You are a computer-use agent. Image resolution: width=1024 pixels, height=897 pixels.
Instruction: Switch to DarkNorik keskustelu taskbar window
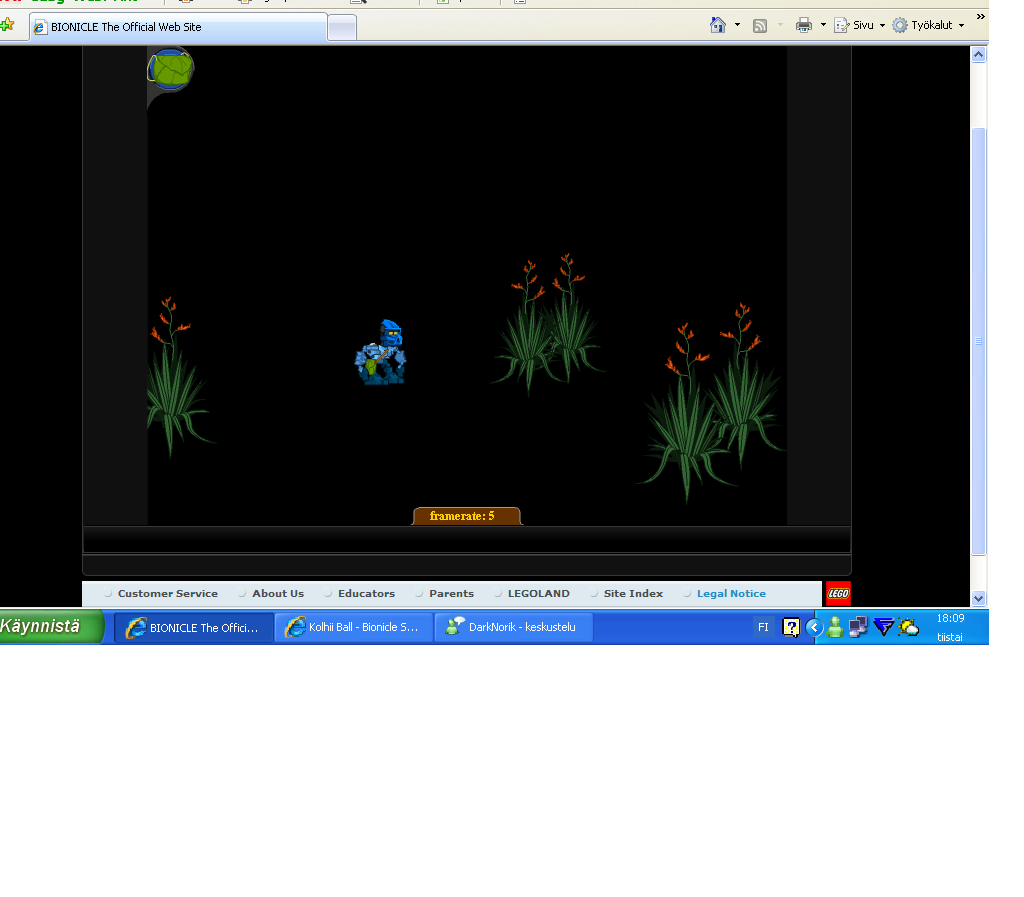pos(514,627)
